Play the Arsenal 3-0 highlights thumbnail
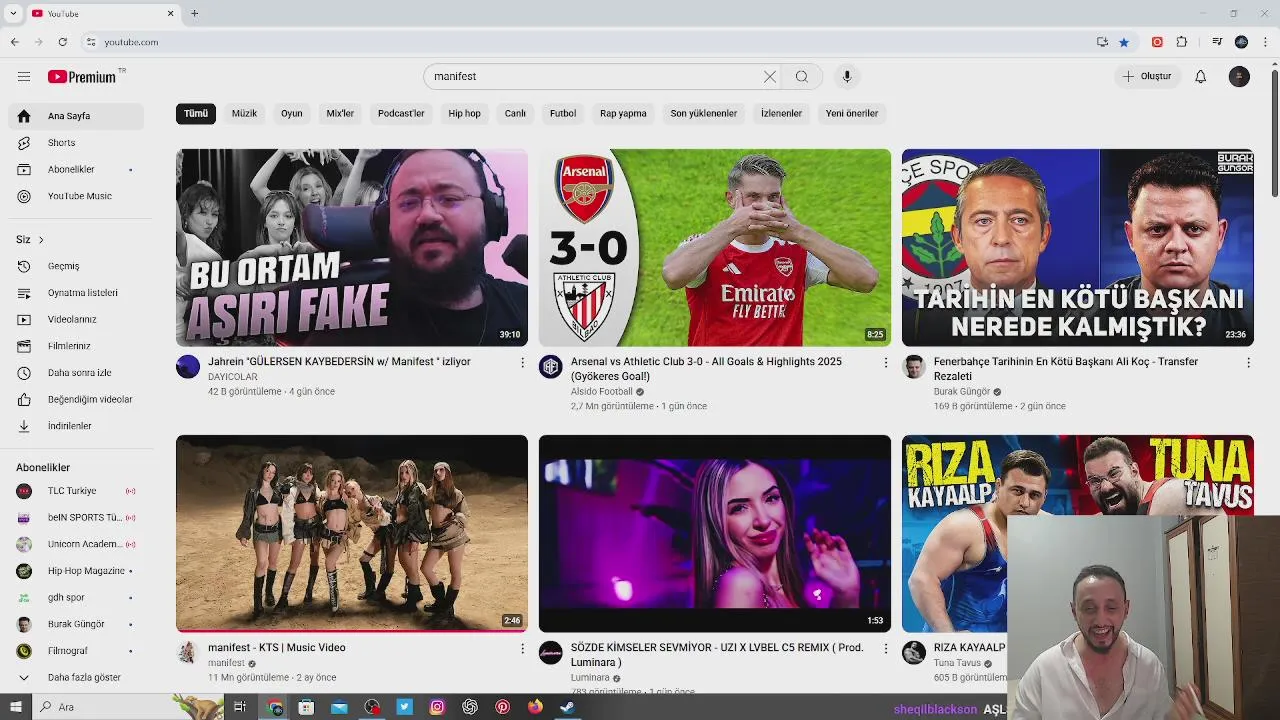Image resolution: width=1280 pixels, height=720 pixels. [x=715, y=248]
